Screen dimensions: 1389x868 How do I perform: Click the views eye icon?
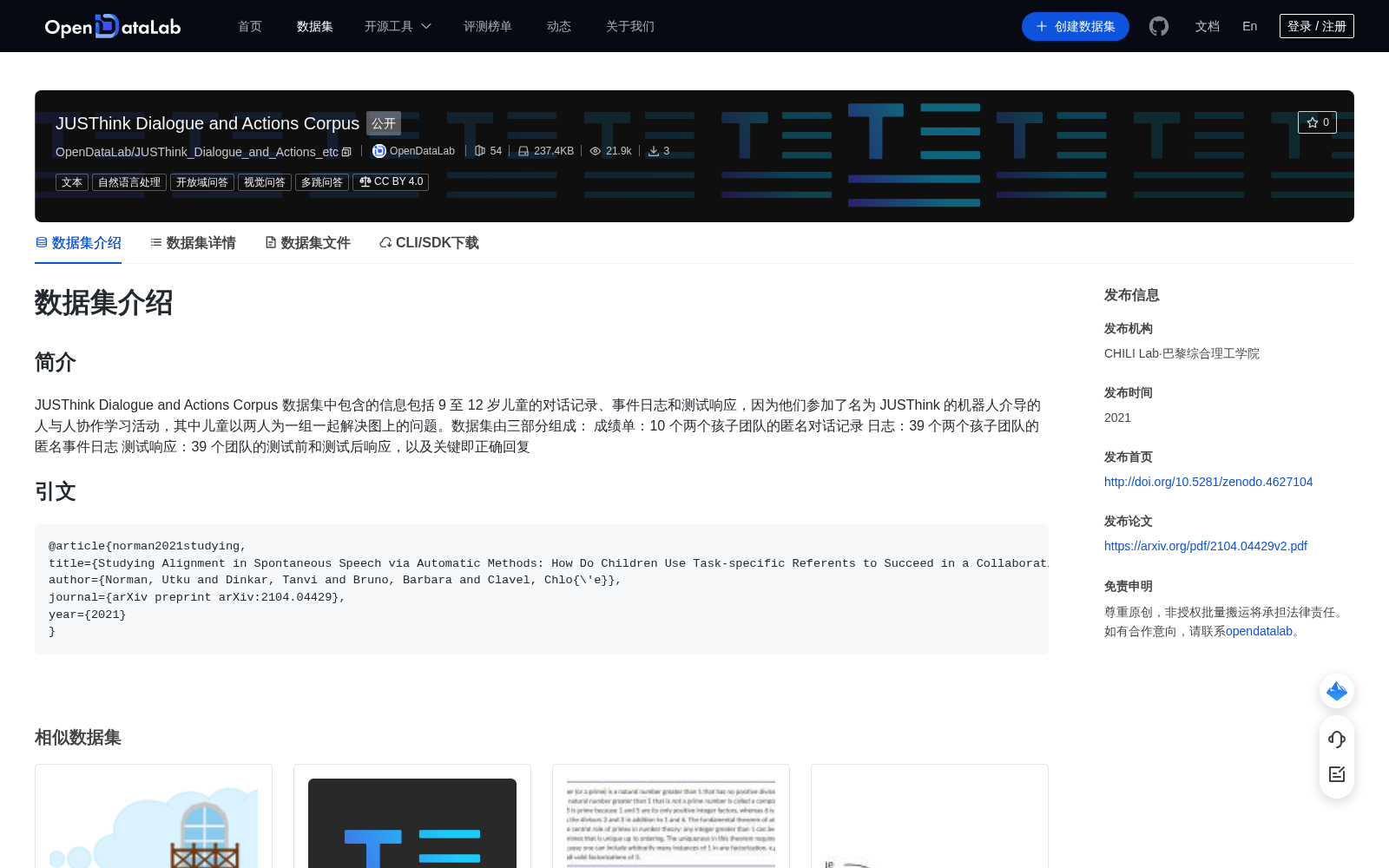(x=596, y=151)
